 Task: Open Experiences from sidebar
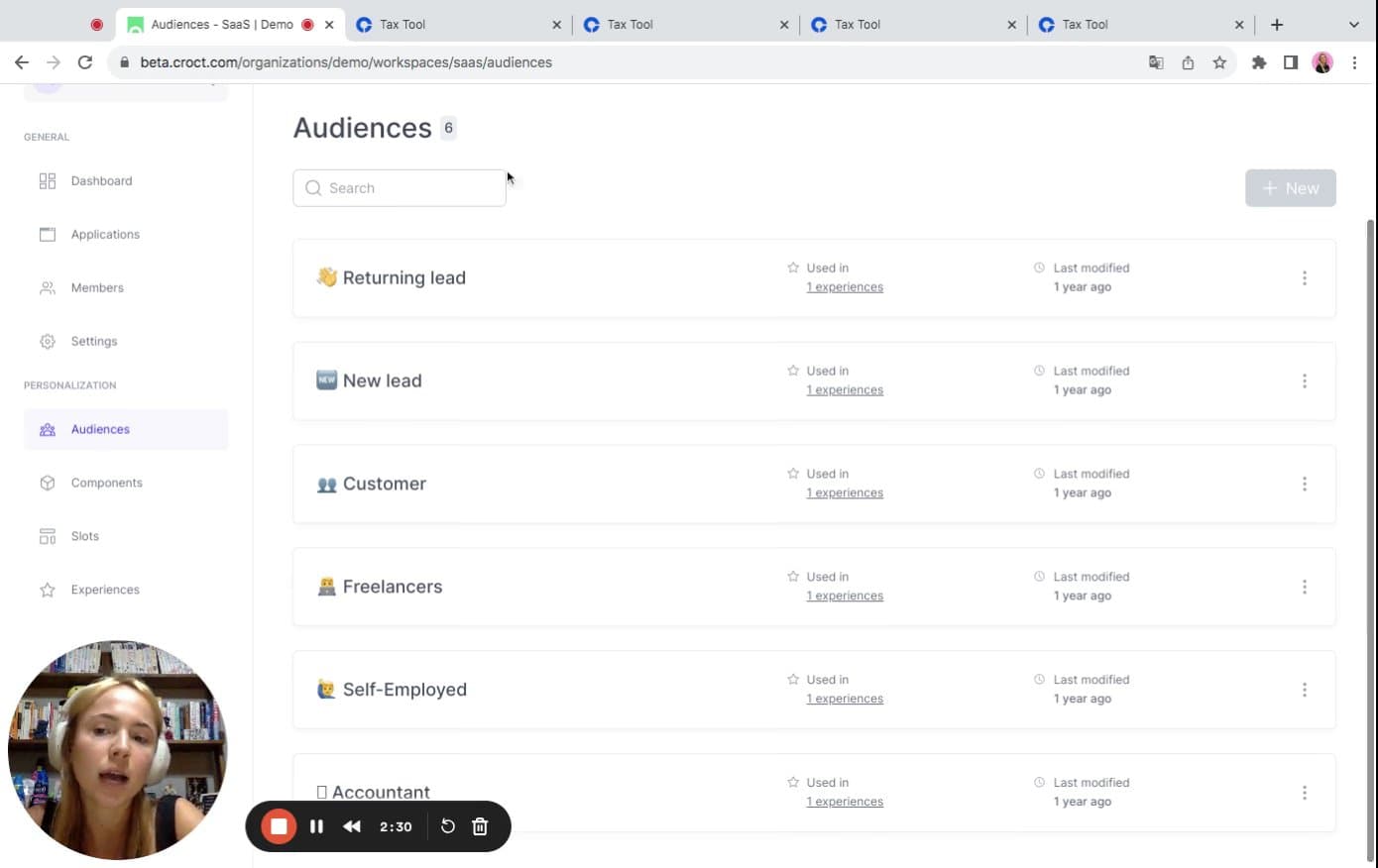(104, 591)
